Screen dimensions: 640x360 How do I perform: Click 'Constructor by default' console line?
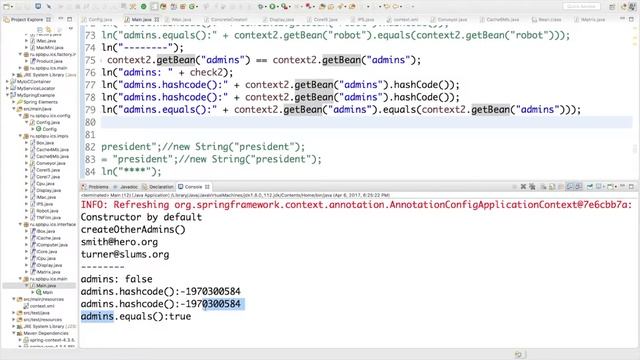point(141,217)
